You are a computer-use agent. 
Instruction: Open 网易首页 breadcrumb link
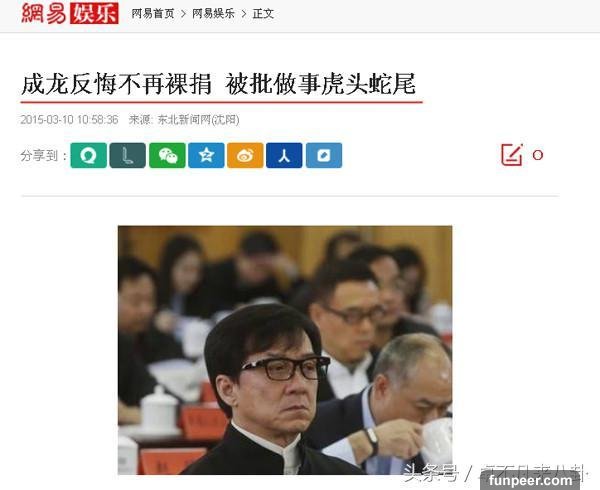point(153,14)
